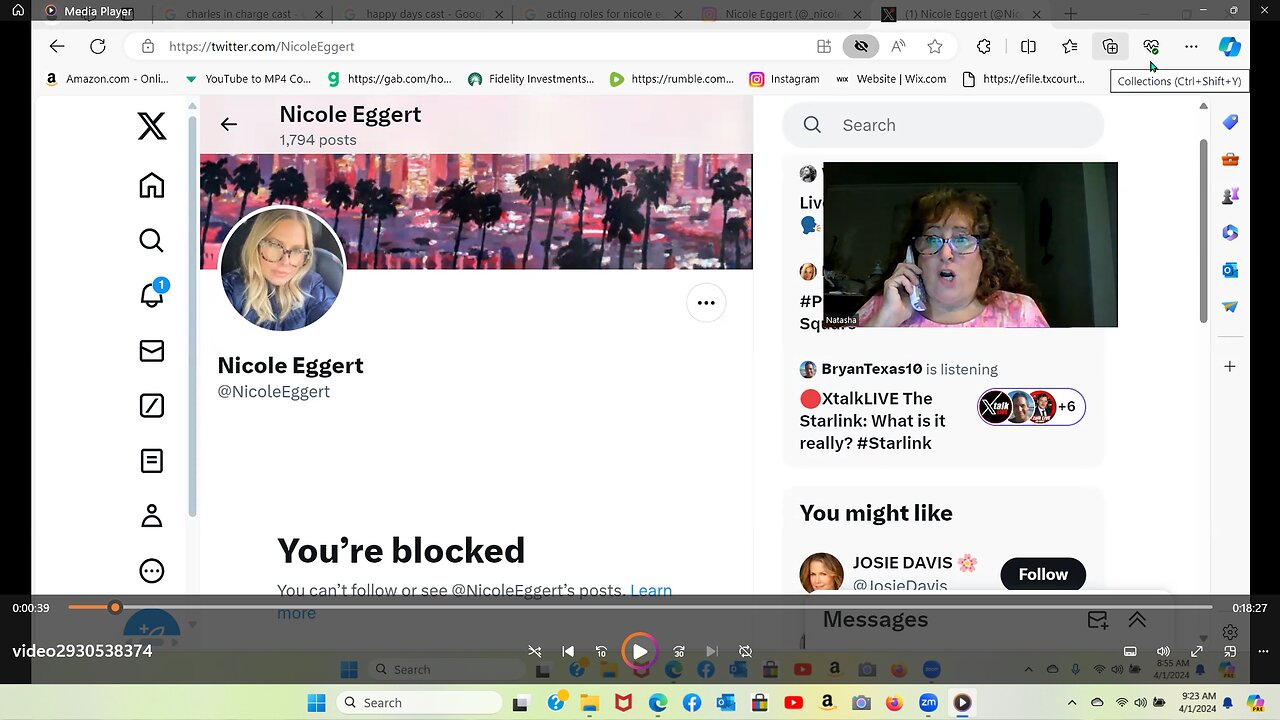Follow JOSIE DAVIS
1280x720 pixels.
coord(1043,574)
